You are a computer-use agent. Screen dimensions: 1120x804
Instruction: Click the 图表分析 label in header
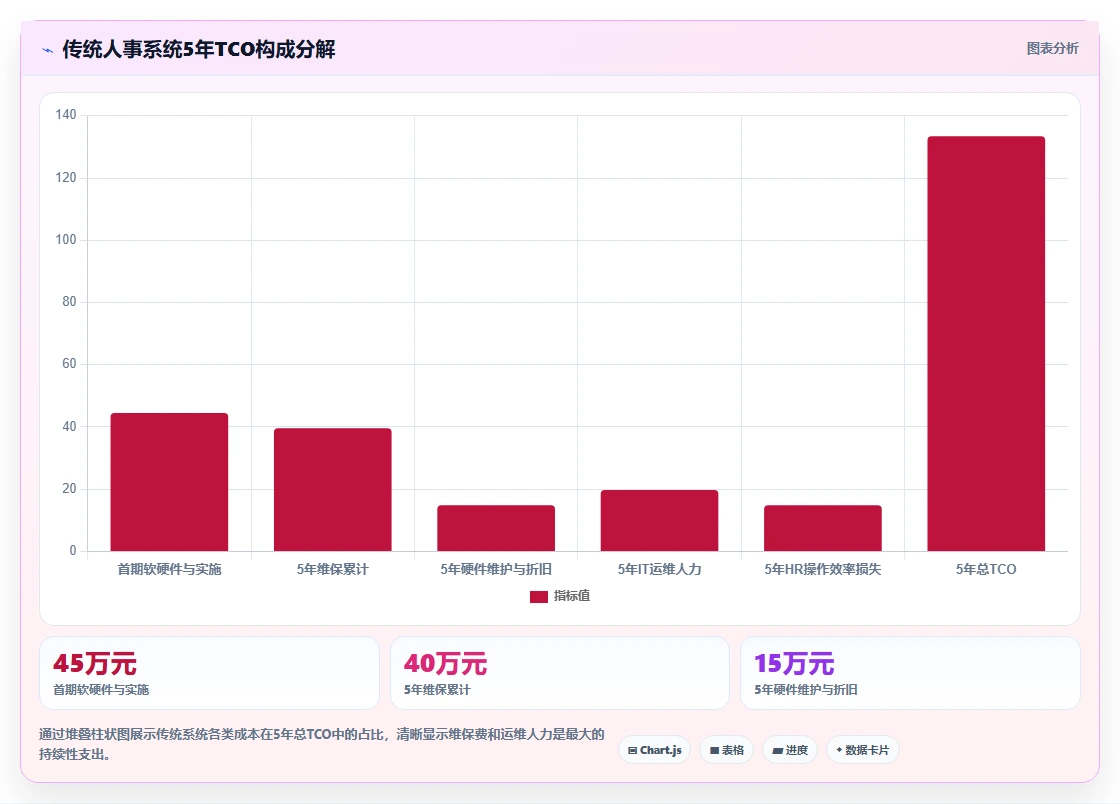[x=1052, y=49]
